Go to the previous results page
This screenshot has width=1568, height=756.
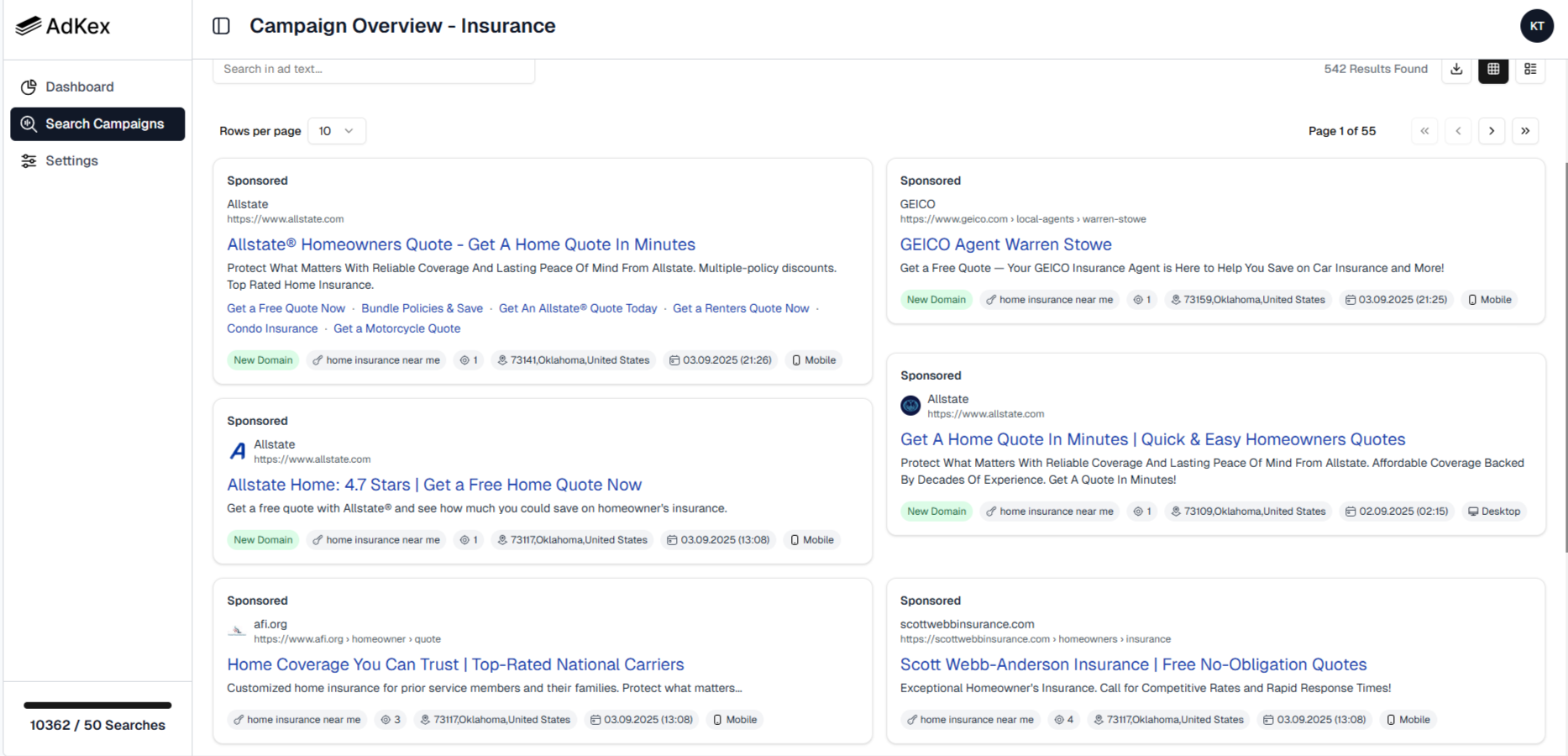click(x=1458, y=130)
